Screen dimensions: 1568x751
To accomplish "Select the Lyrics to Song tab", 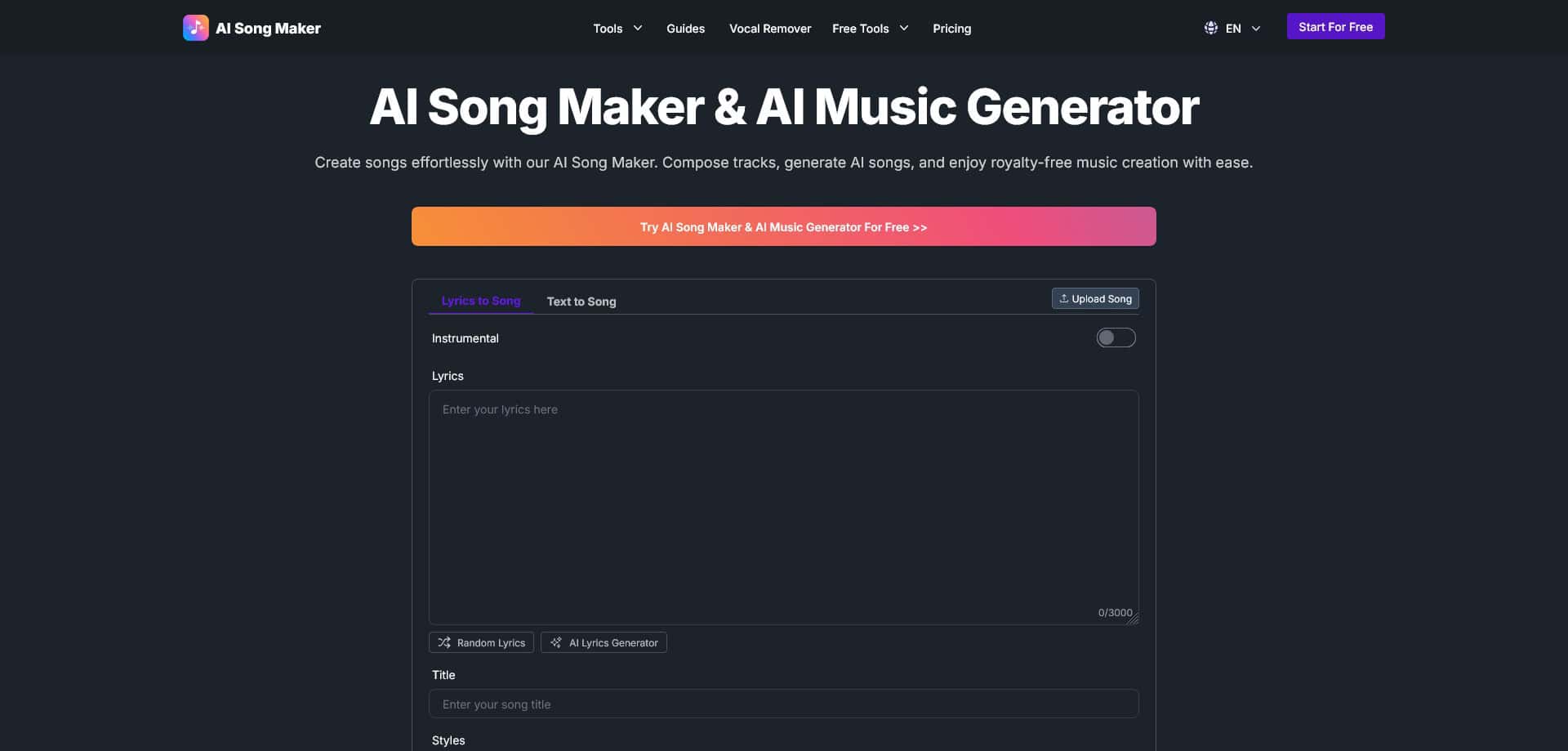I will pyautogui.click(x=480, y=301).
